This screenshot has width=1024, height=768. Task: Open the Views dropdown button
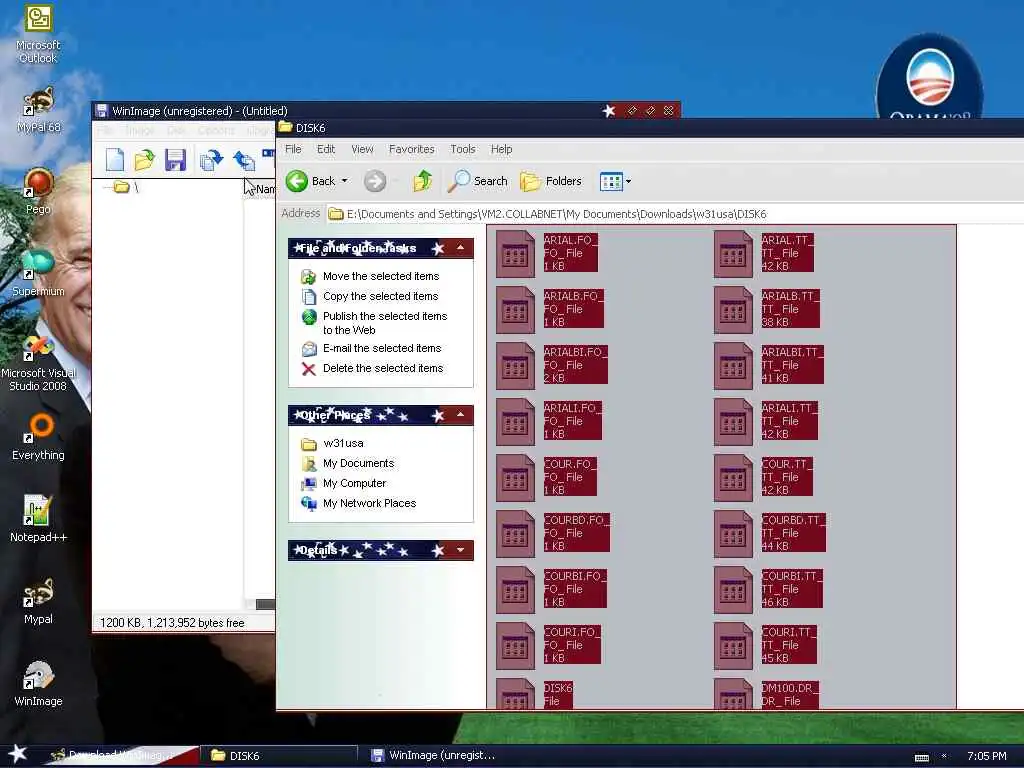pyautogui.click(x=615, y=182)
